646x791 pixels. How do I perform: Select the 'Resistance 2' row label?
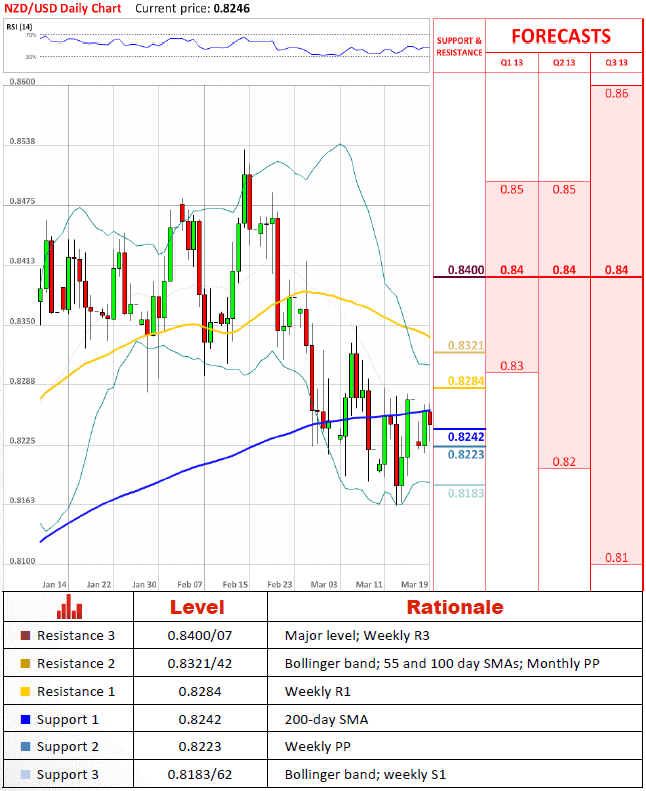click(x=76, y=663)
